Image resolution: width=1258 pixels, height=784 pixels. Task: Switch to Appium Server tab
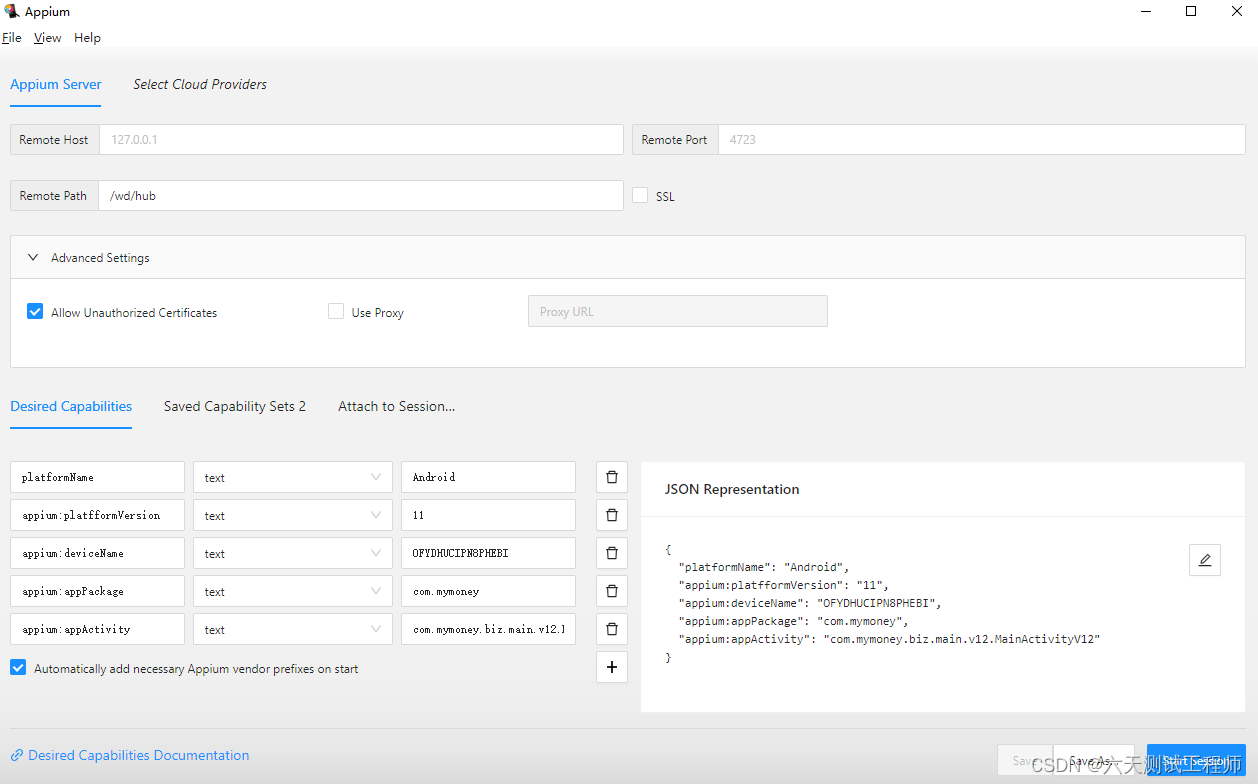(x=56, y=85)
